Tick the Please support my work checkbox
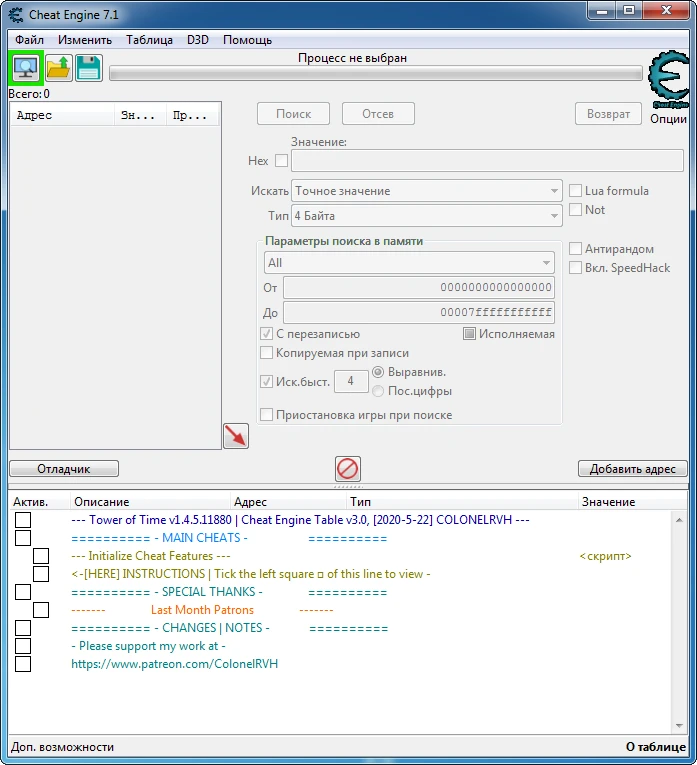The width and height of the screenshot is (697, 765). click(x=23, y=646)
